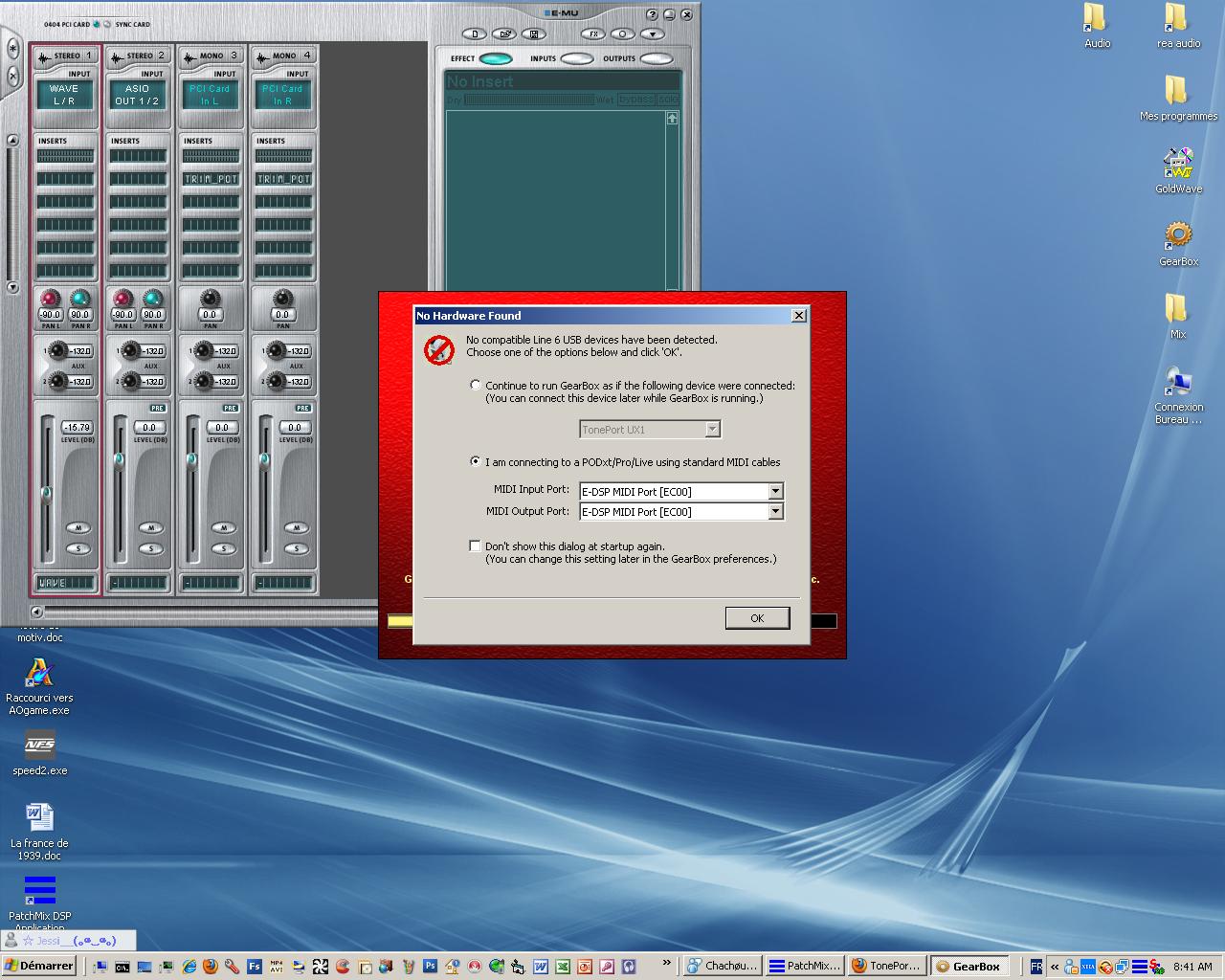Click the Save Session floppy icon in PatchMix
This screenshot has width=1225, height=980.
pos(534,34)
